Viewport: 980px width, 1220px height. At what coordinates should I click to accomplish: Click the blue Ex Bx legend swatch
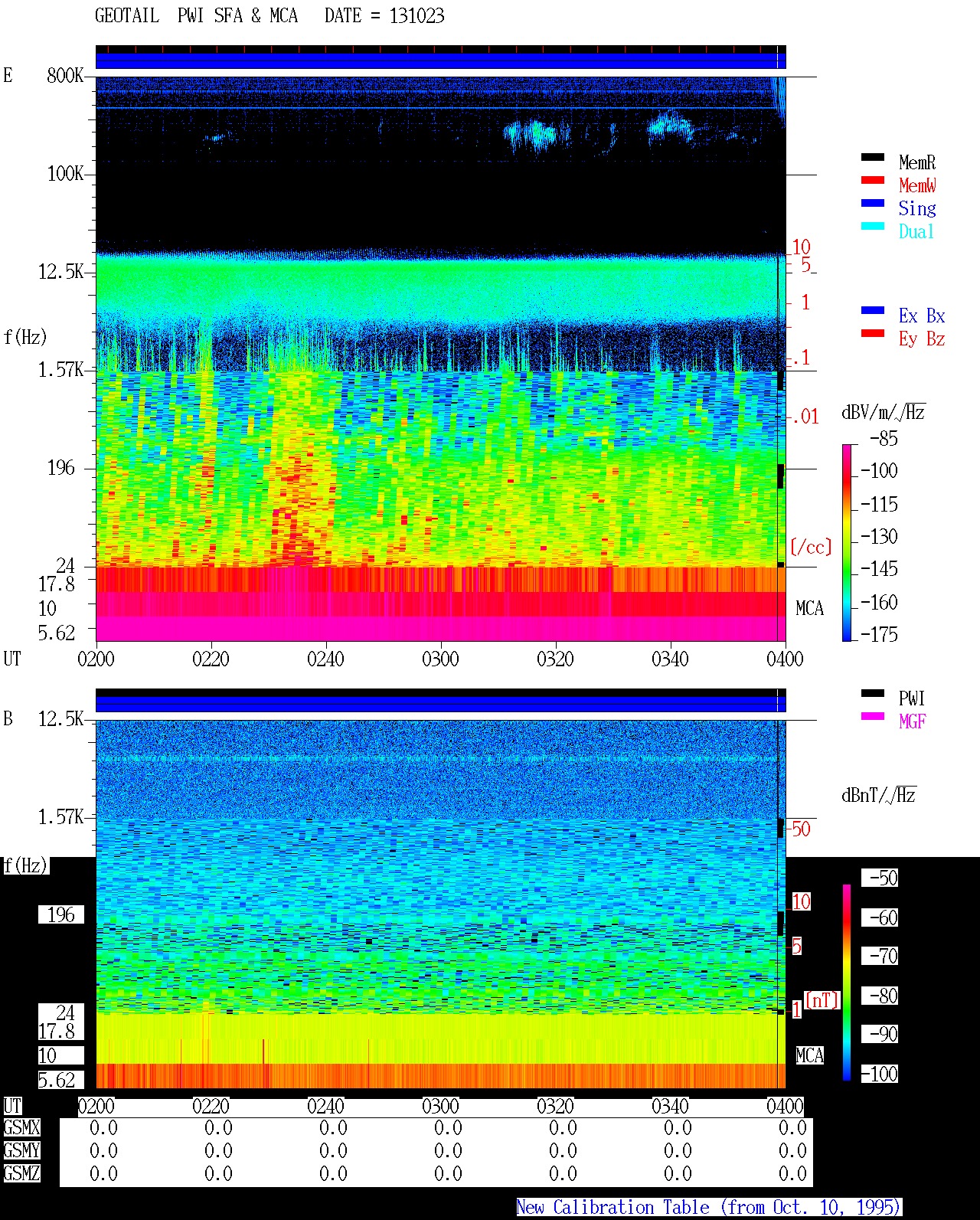[x=873, y=311]
